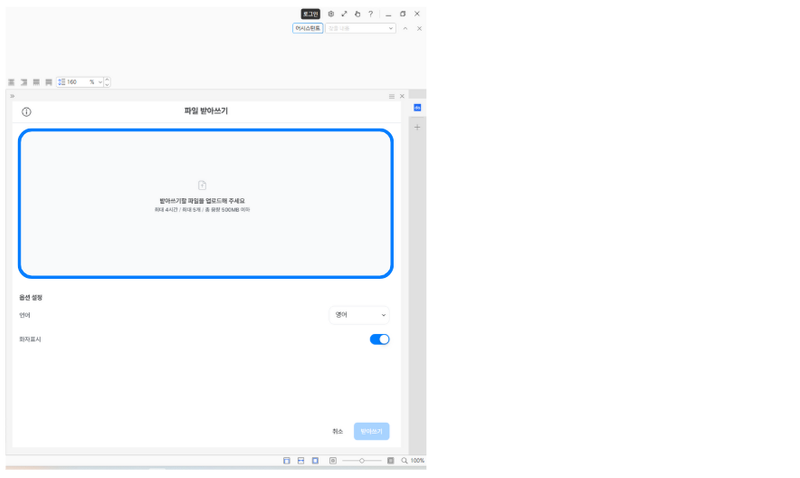Expand the search box dropdown beside 어시스턴트
800x478 pixels.
[x=391, y=29]
